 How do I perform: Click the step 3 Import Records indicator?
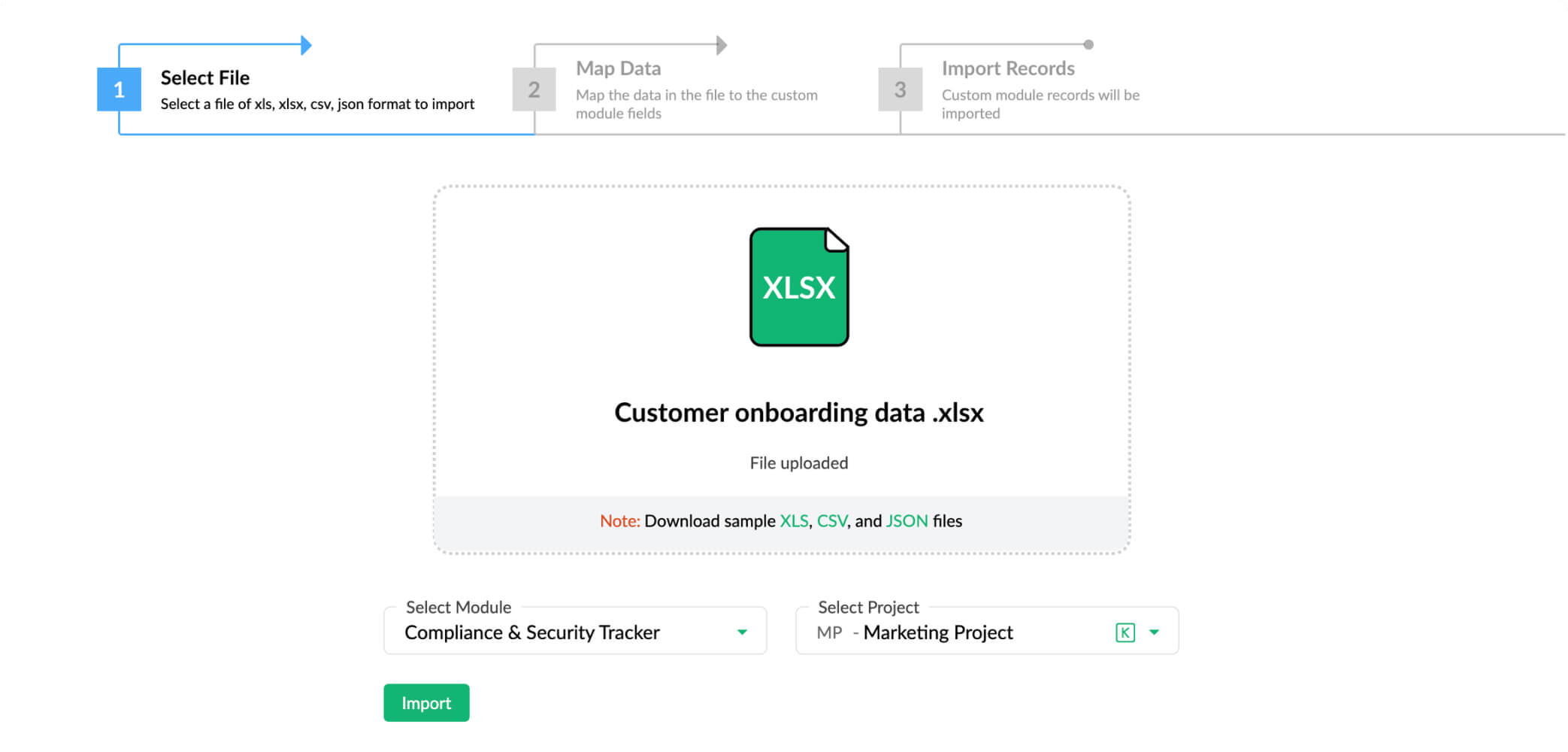pos(900,89)
